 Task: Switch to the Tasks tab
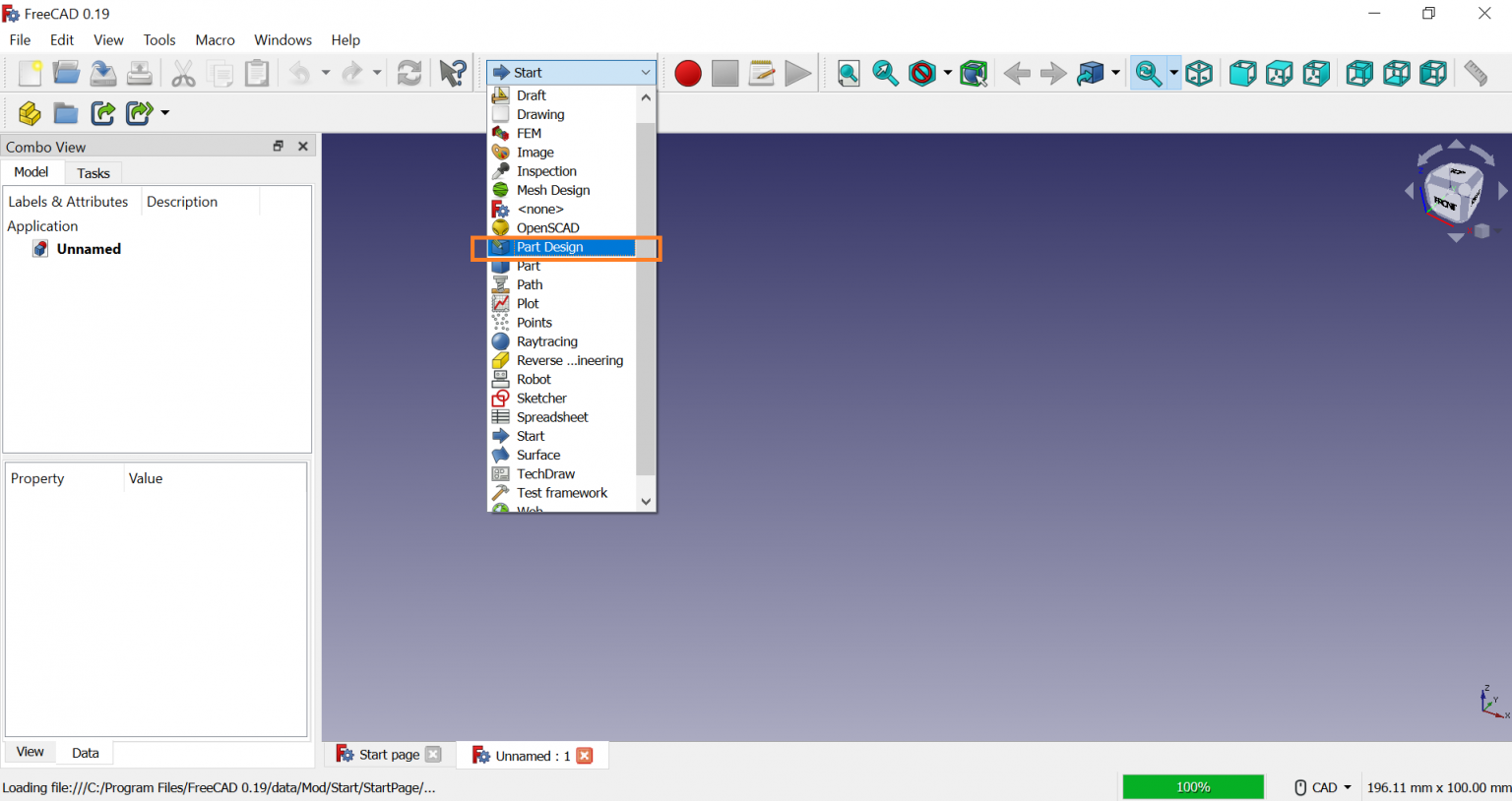(94, 173)
